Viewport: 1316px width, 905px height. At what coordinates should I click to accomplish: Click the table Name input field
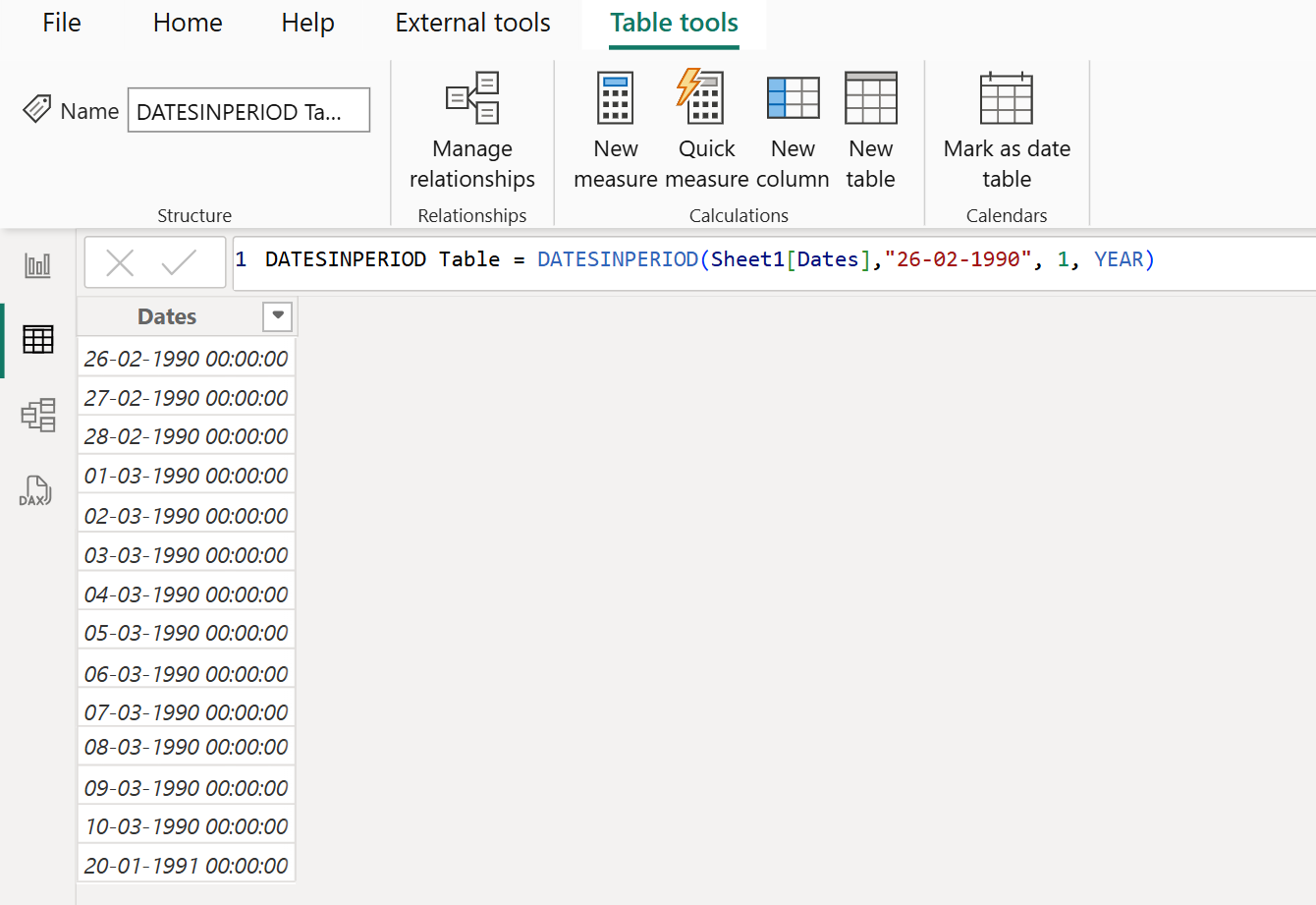tap(247, 110)
